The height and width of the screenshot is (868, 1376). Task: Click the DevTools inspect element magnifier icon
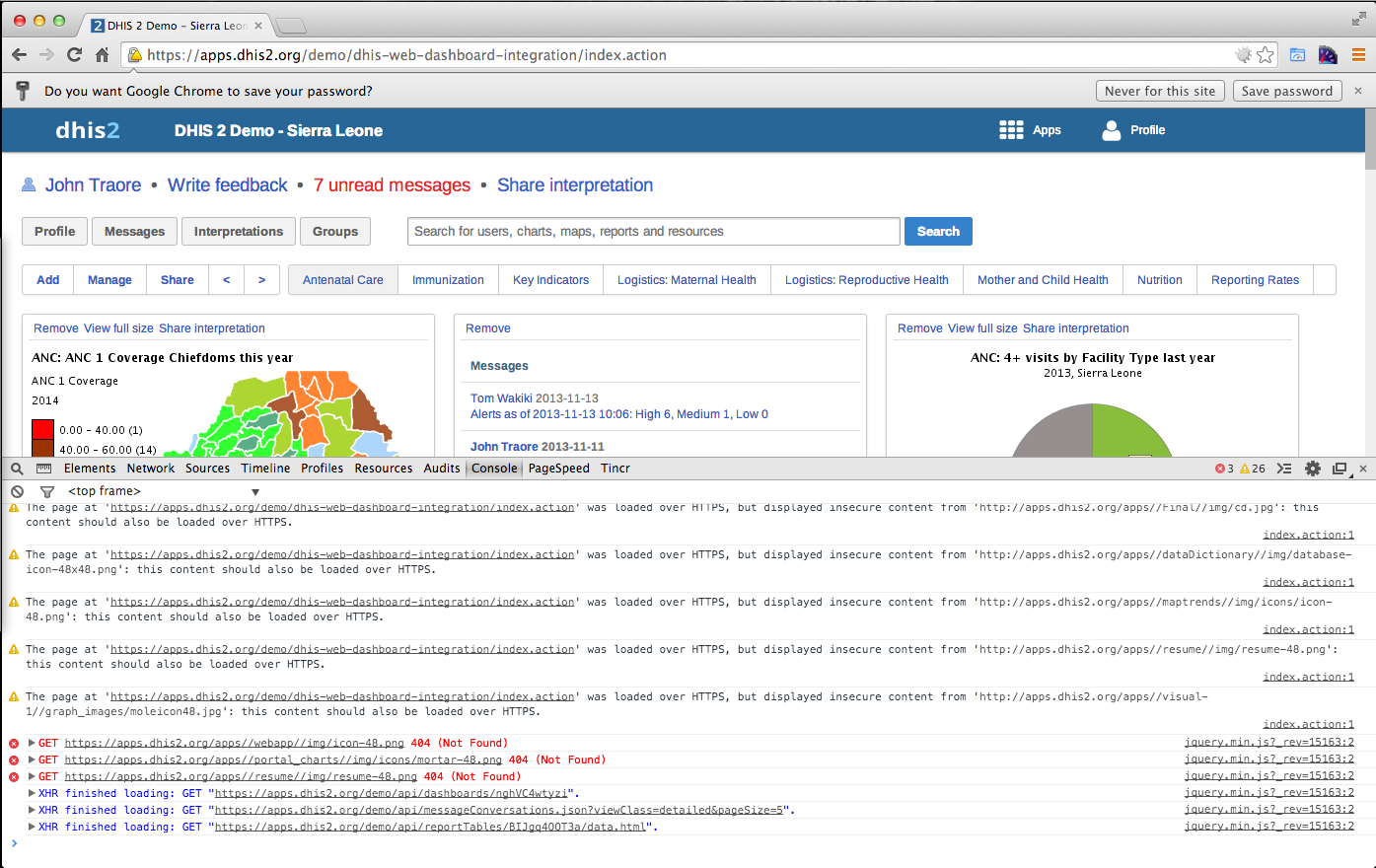17,469
